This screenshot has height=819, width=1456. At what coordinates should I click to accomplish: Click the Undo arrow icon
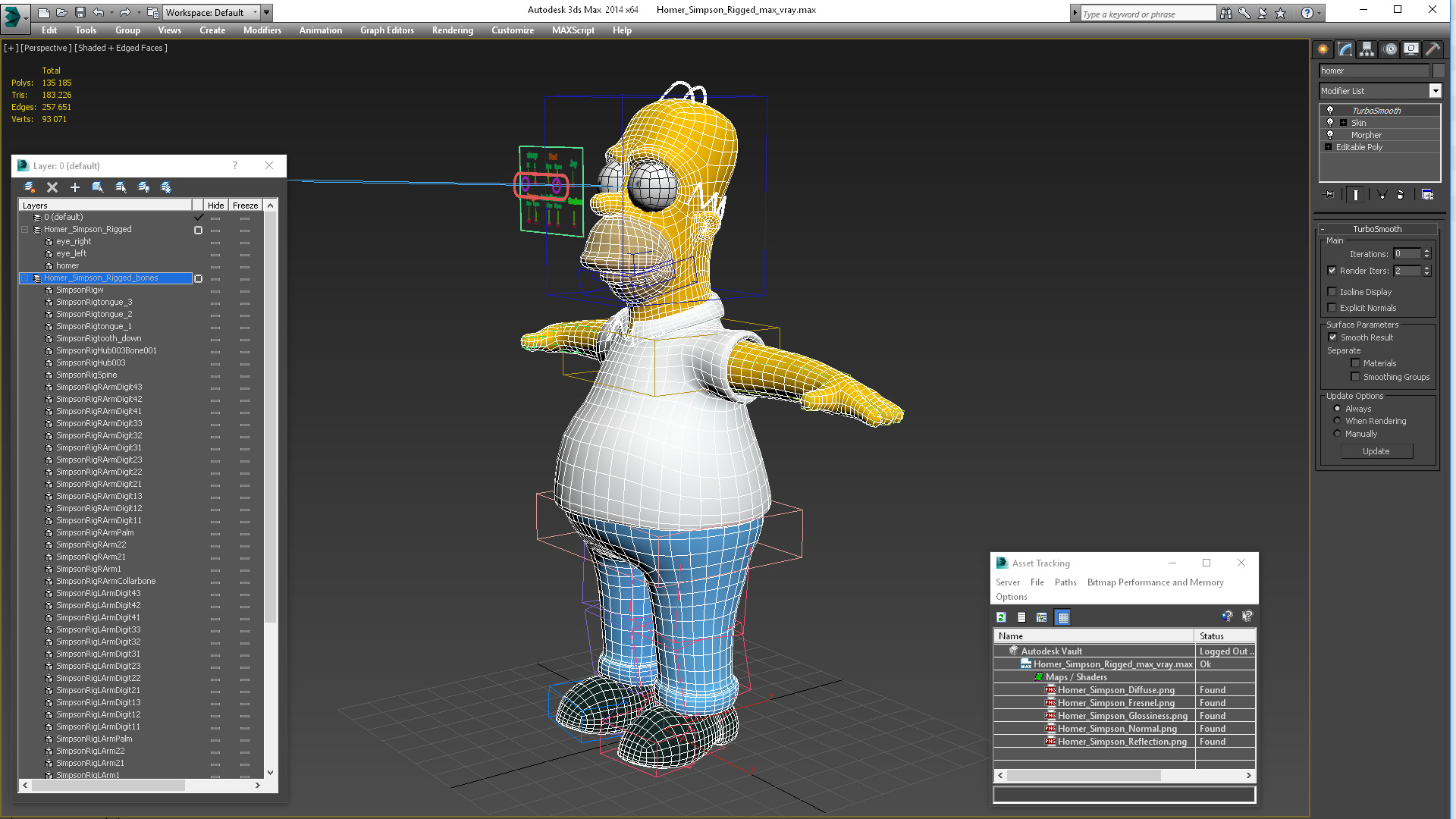pyautogui.click(x=98, y=12)
